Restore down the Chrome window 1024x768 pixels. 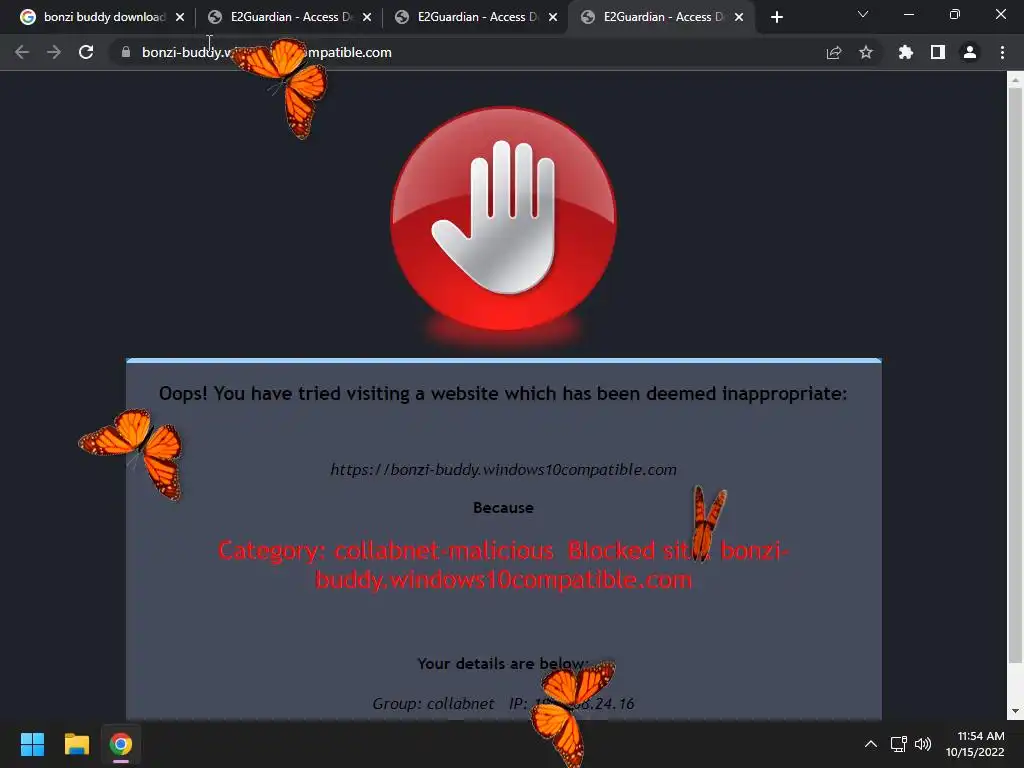[x=955, y=14]
